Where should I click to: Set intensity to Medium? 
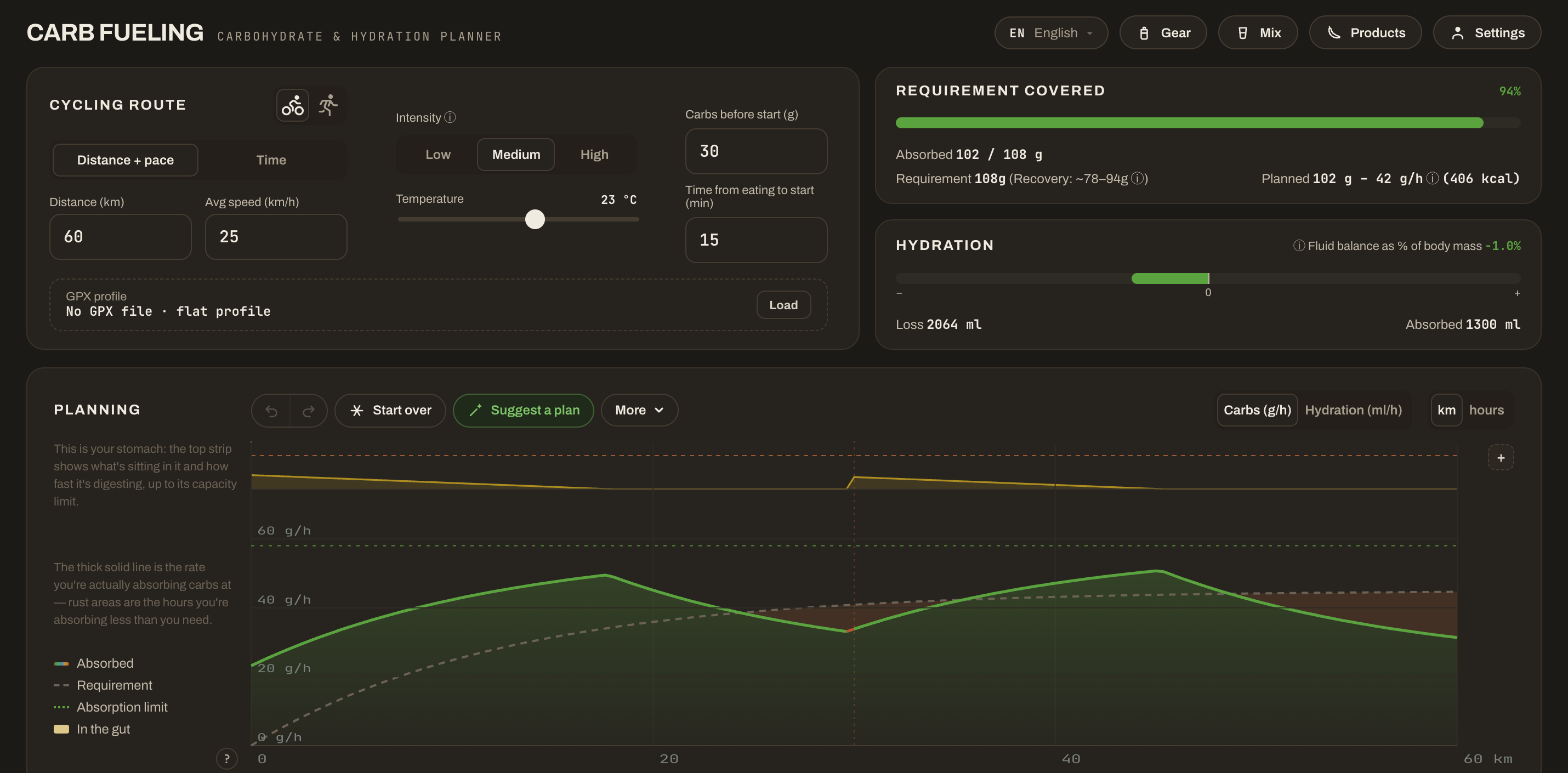point(515,155)
